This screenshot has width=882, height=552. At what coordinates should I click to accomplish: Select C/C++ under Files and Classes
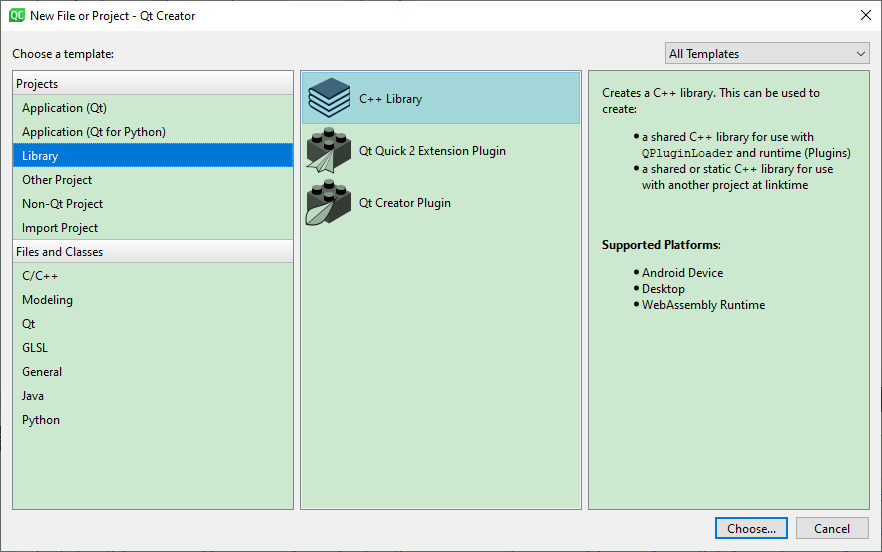click(x=153, y=276)
